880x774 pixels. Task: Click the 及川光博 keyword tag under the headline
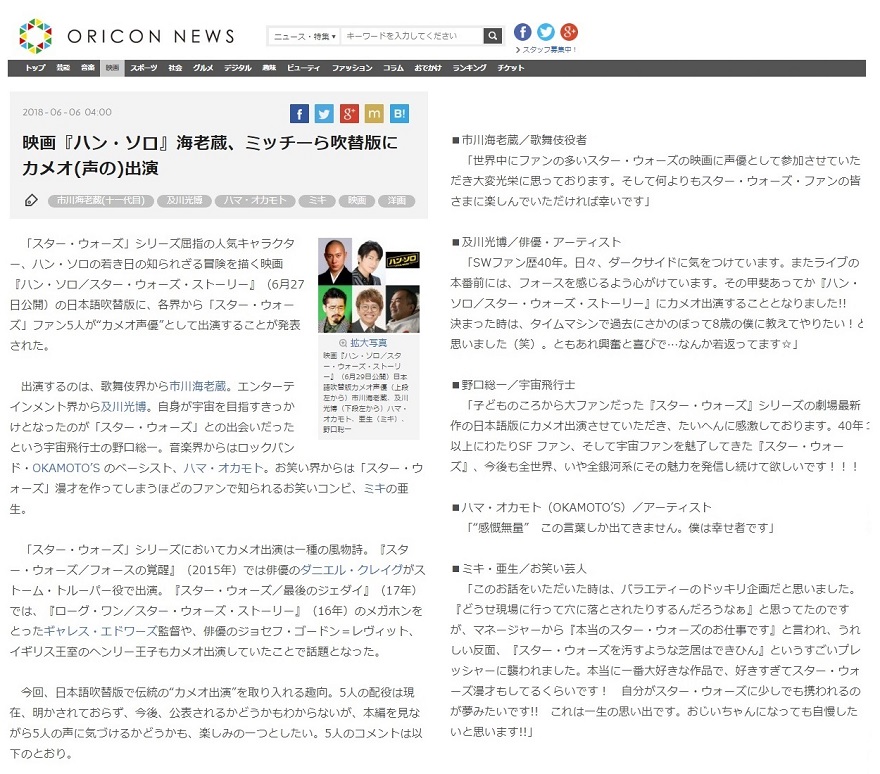184,200
